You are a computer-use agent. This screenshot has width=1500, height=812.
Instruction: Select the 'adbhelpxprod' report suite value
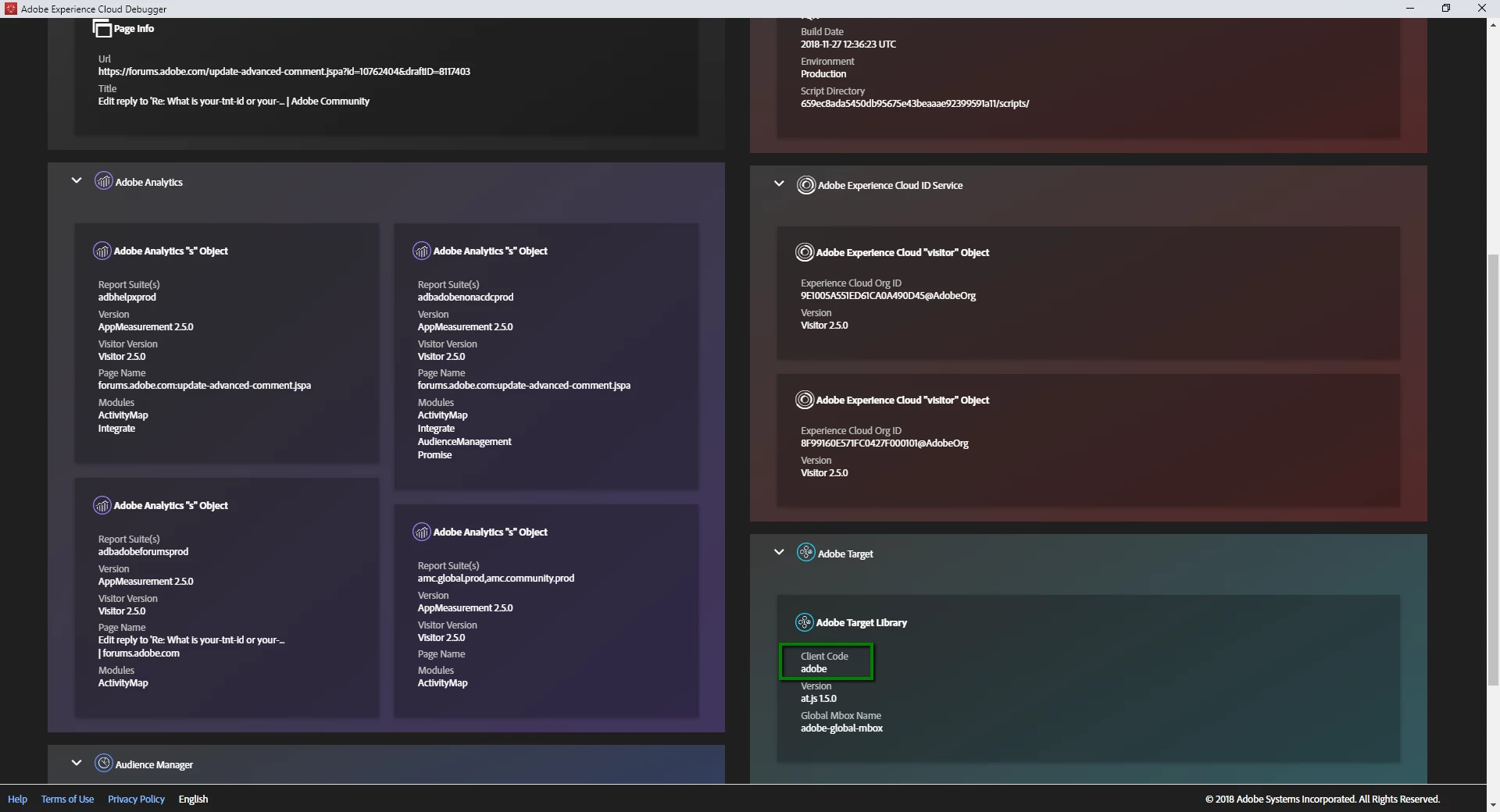(127, 297)
